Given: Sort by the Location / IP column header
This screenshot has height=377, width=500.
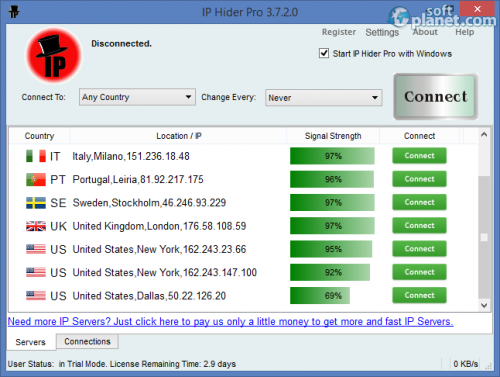Looking at the screenshot, I should 179,136.
